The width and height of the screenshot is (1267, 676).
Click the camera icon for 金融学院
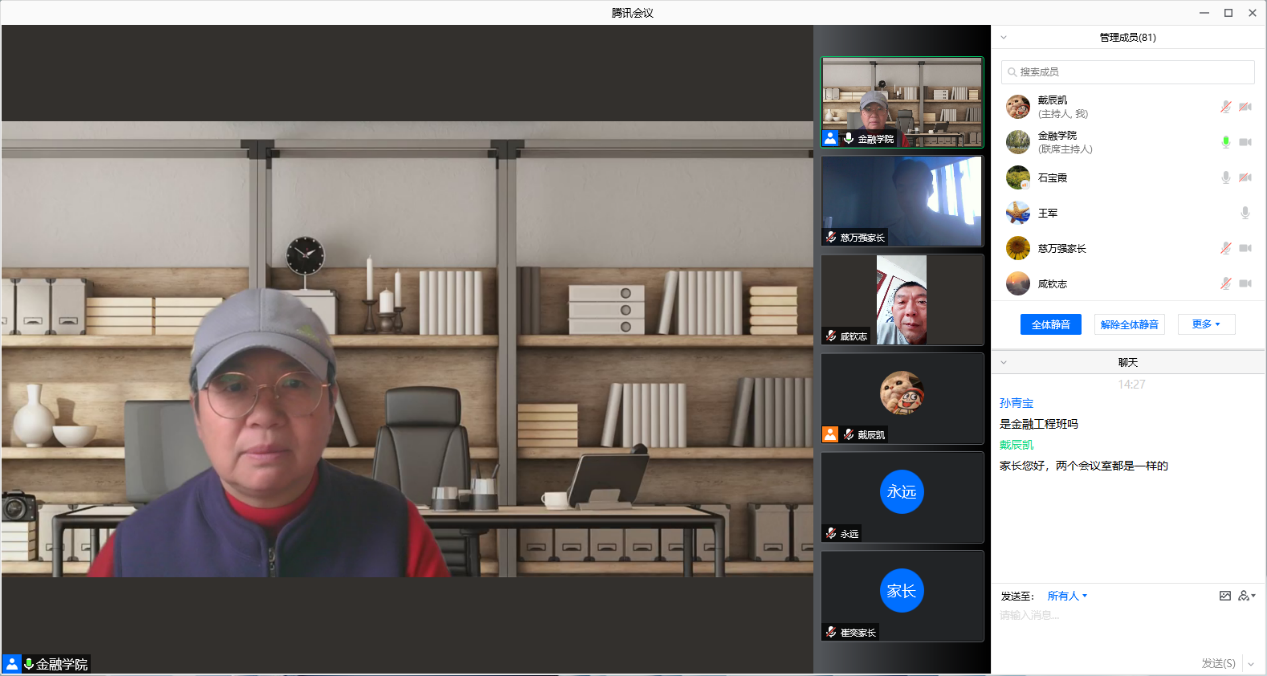click(x=1245, y=142)
